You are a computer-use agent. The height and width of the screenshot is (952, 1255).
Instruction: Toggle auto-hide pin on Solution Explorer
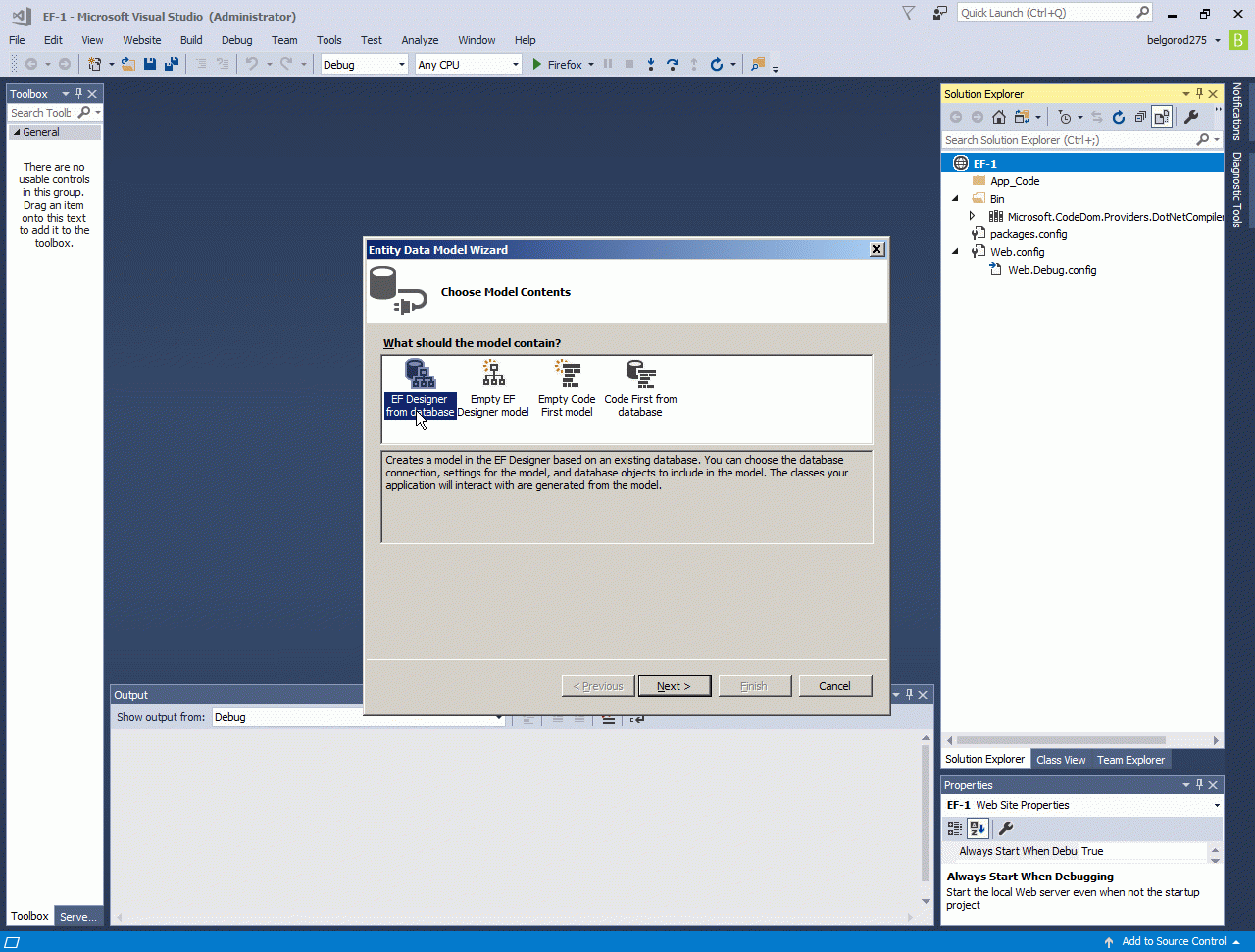pyautogui.click(x=1199, y=94)
